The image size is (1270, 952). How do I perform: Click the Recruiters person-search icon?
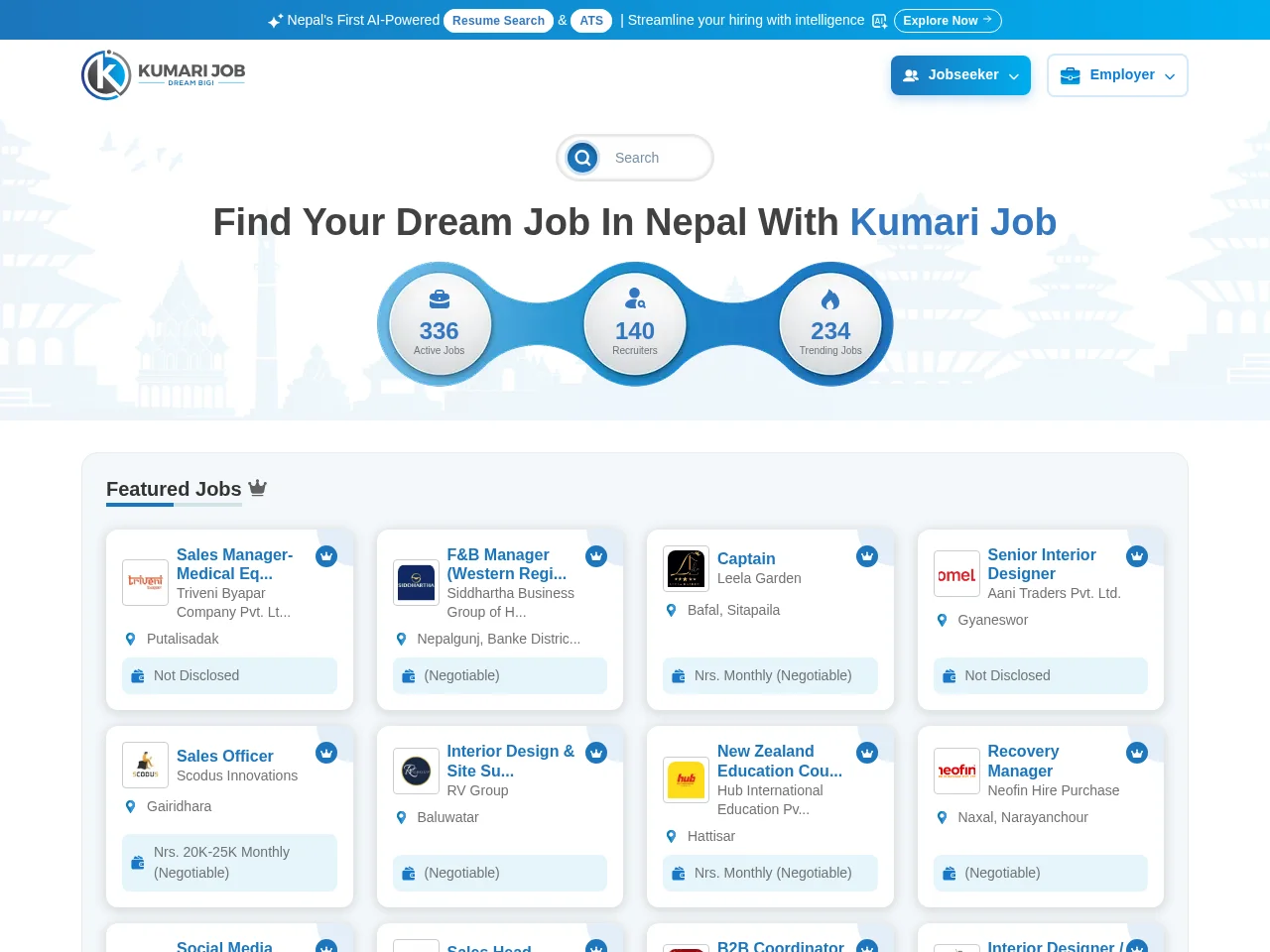pyautogui.click(x=635, y=298)
